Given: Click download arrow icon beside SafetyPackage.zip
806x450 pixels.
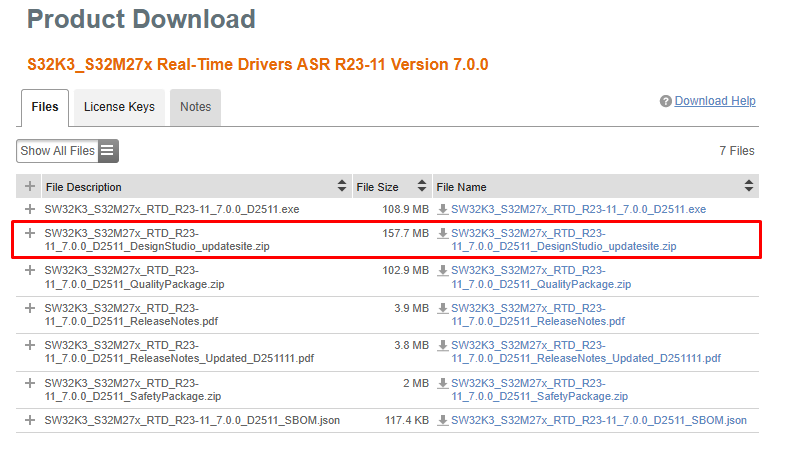Looking at the screenshot, I should pyautogui.click(x=443, y=384).
